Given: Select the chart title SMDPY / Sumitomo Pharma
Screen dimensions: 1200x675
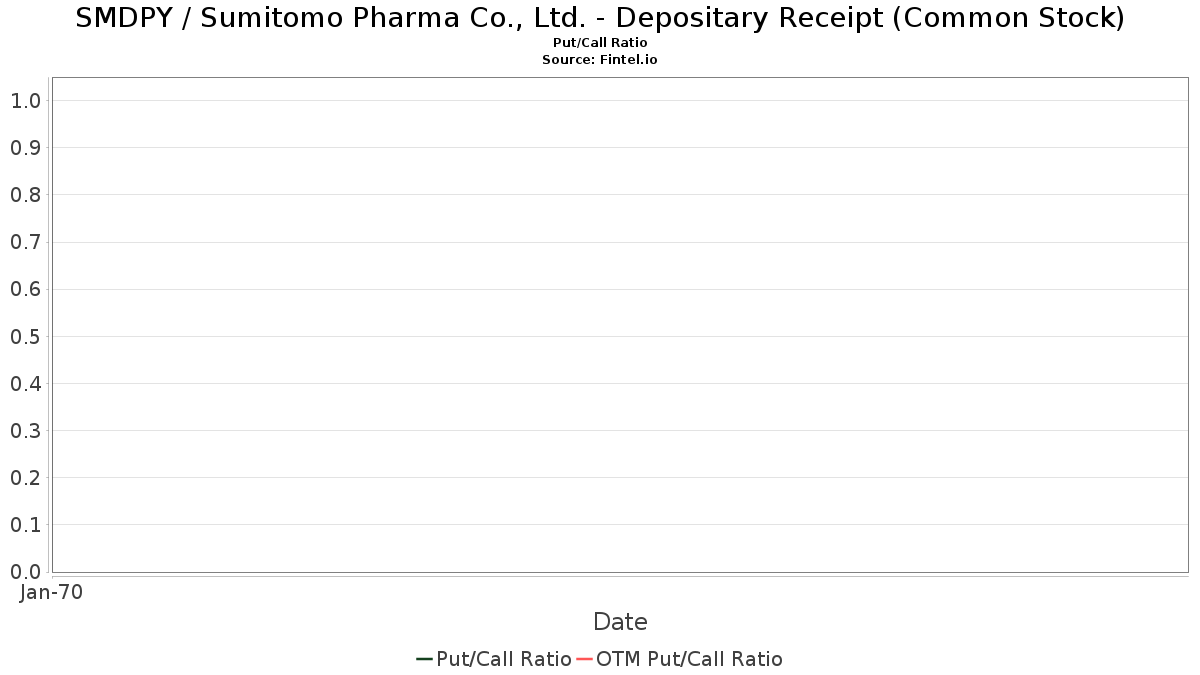Looking at the screenshot, I should (600, 18).
